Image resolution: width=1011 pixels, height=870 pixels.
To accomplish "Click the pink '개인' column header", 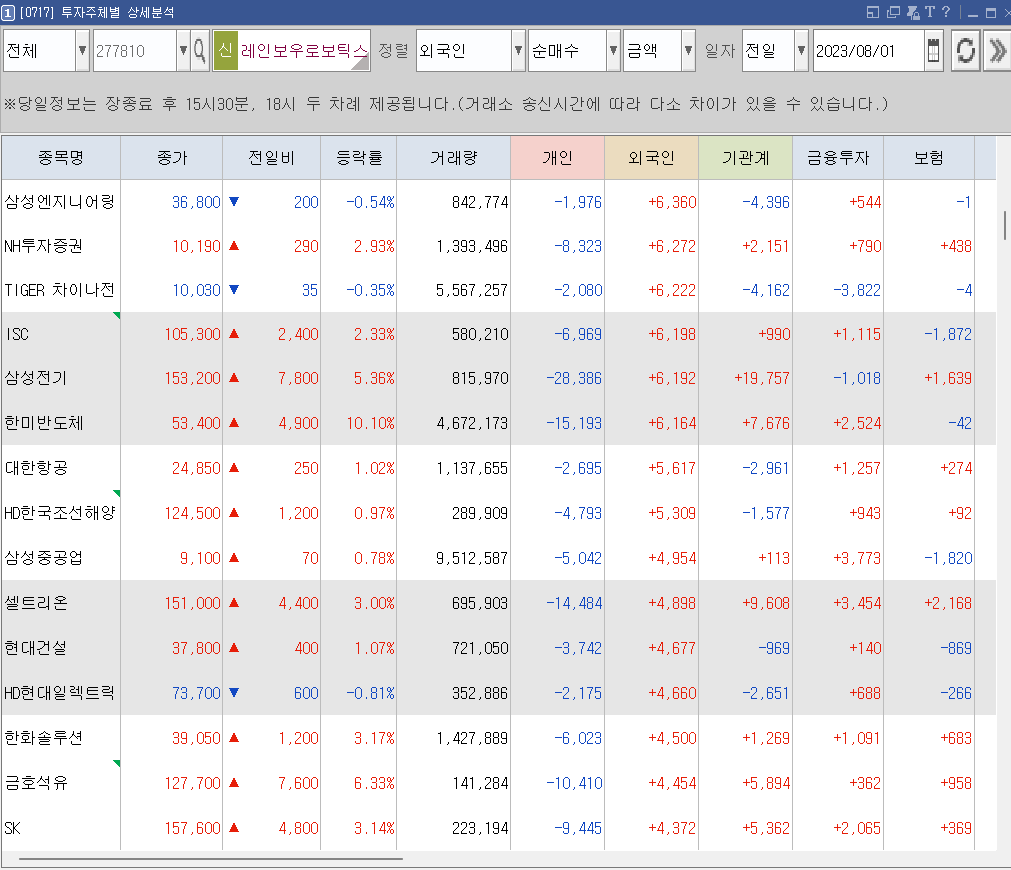I will point(557,157).
